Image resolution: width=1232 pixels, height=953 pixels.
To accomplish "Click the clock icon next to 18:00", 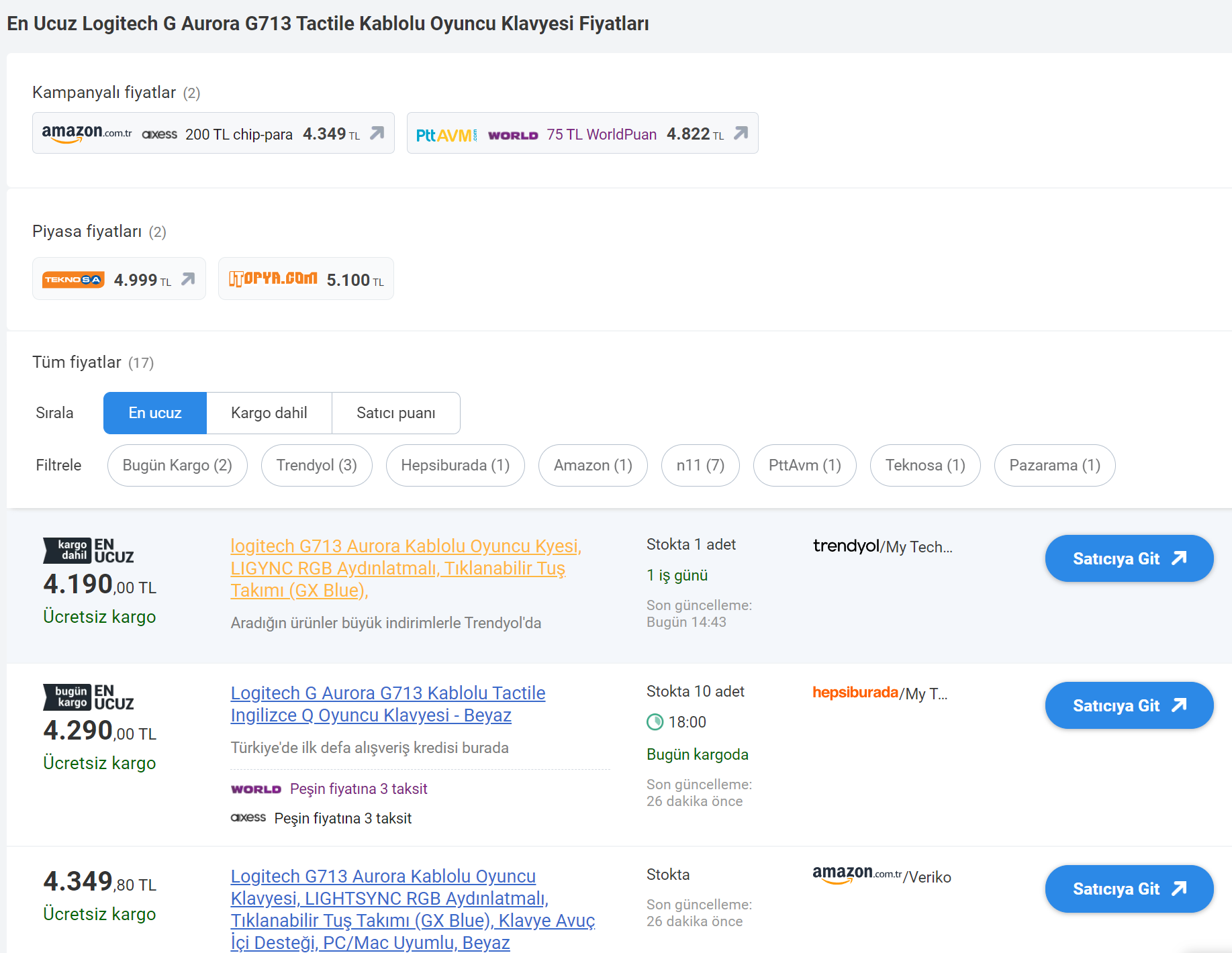I will tap(655, 722).
